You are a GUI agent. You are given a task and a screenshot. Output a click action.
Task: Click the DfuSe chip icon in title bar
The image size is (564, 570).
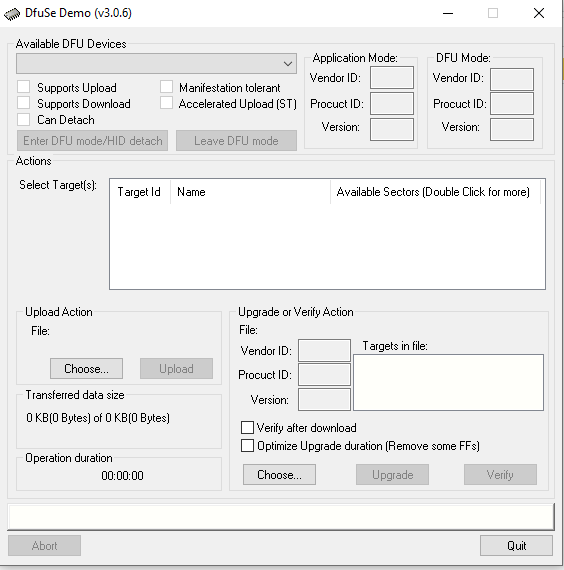point(12,14)
